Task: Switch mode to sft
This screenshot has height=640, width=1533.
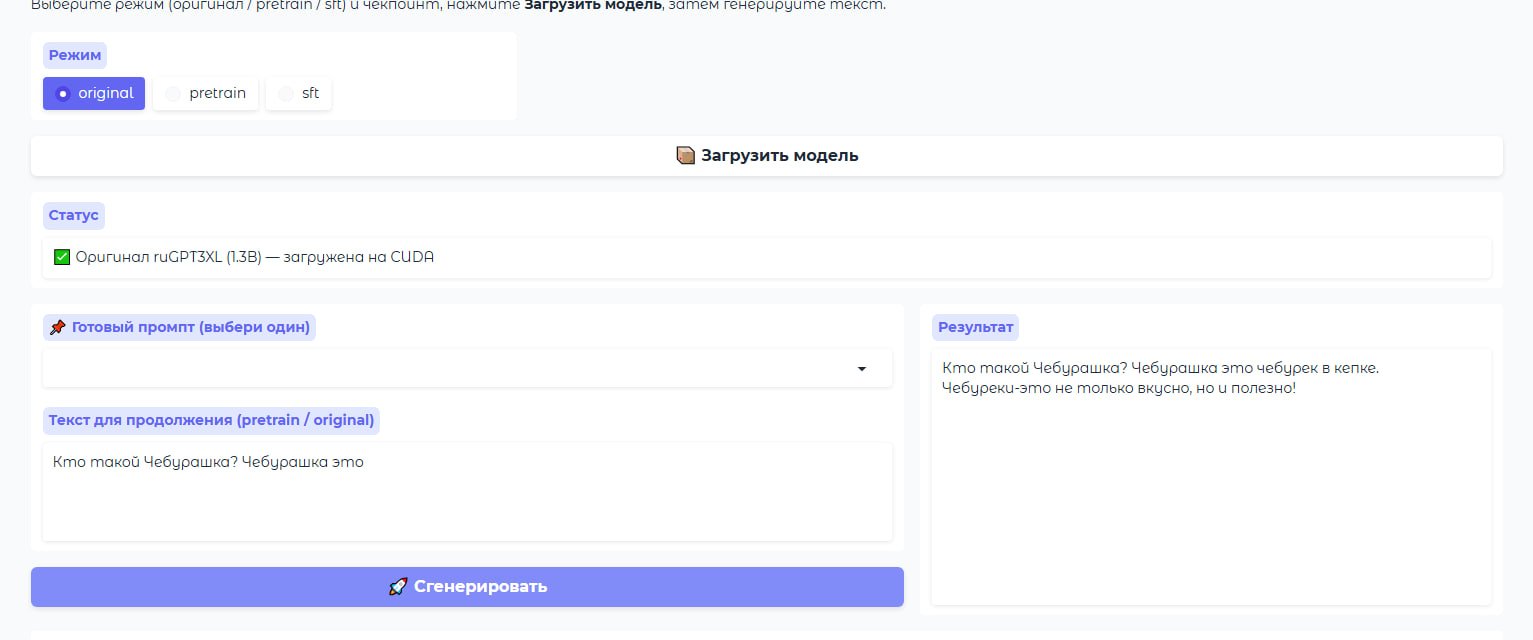Action: [299, 93]
